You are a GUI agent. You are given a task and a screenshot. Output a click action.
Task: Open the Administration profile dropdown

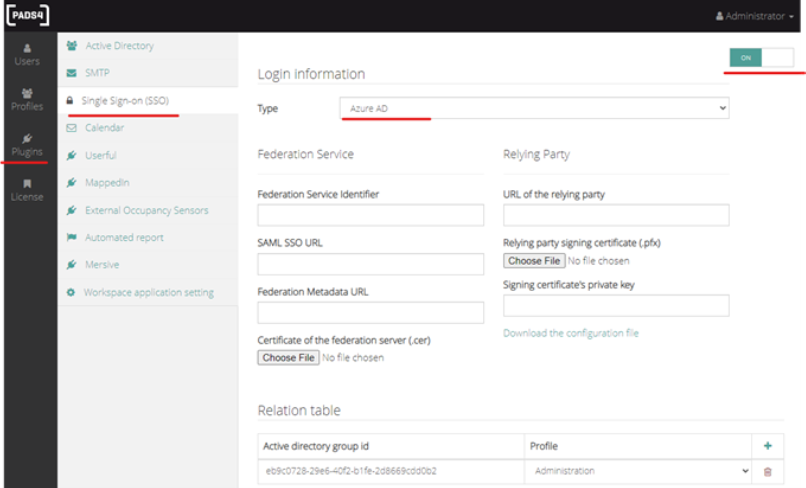click(638, 471)
